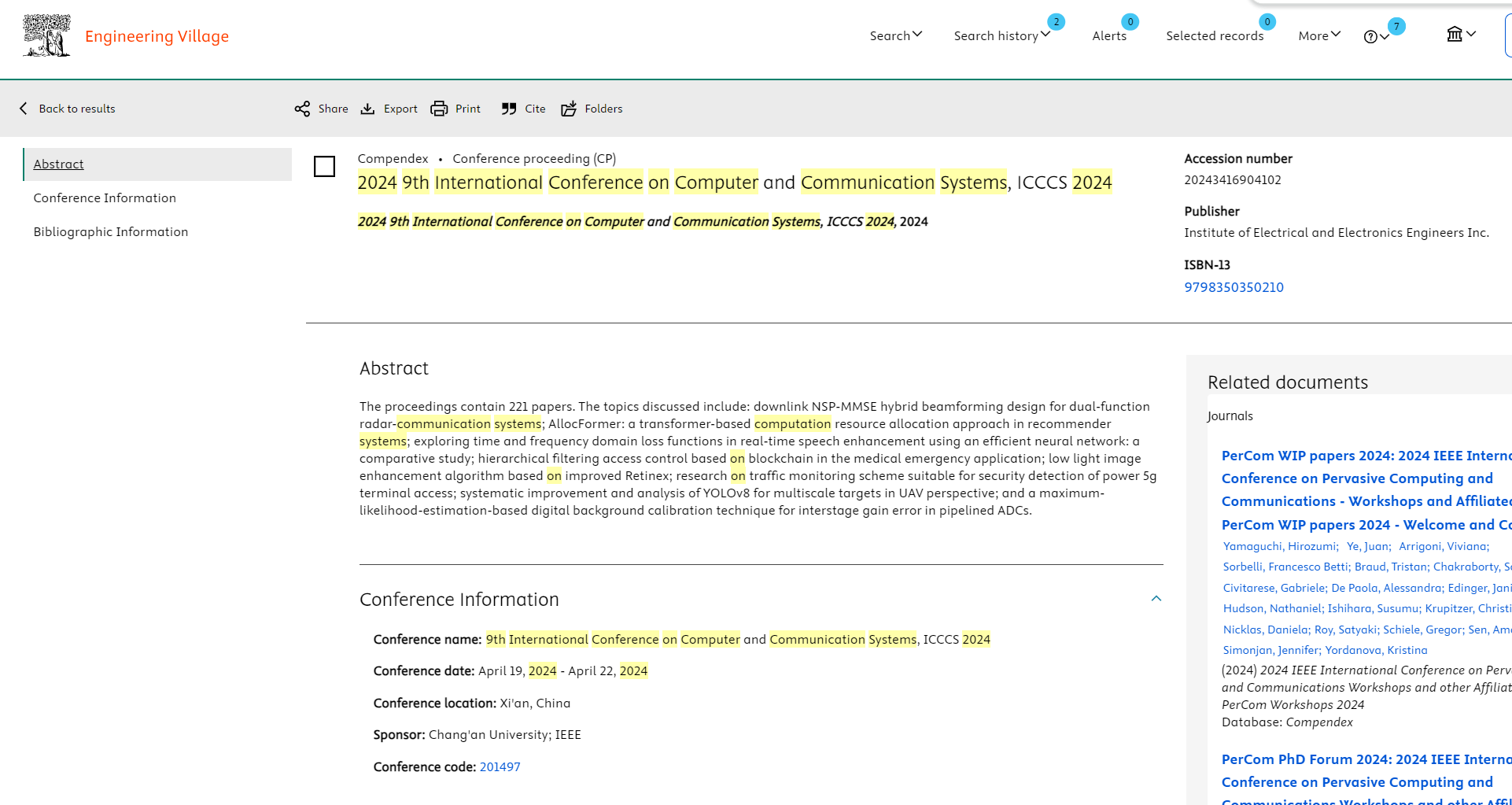Click author Braud, Tristan
This screenshot has width=1512, height=805.
(x=1391, y=567)
